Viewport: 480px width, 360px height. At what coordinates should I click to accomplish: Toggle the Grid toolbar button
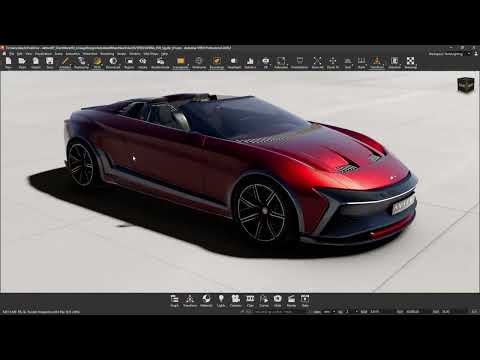pos(348,61)
